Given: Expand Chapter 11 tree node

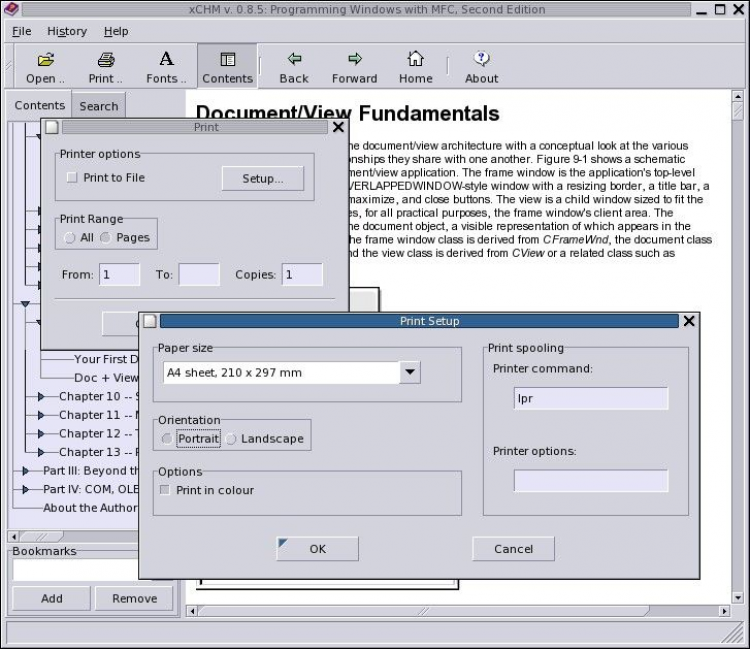Looking at the screenshot, I should click(x=41, y=415).
